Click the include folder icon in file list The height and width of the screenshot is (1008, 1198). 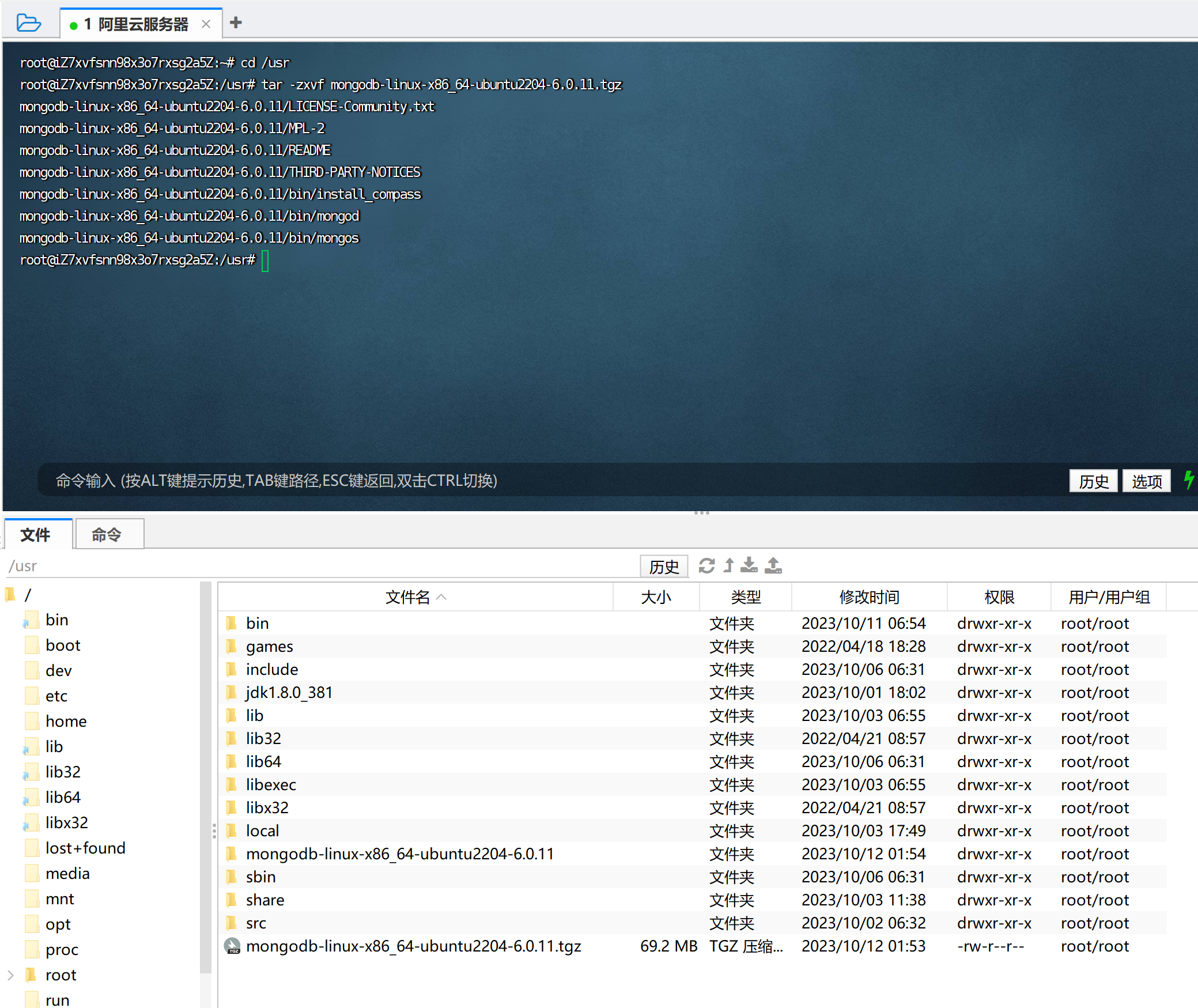pyautogui.click(x=232, y=669)
